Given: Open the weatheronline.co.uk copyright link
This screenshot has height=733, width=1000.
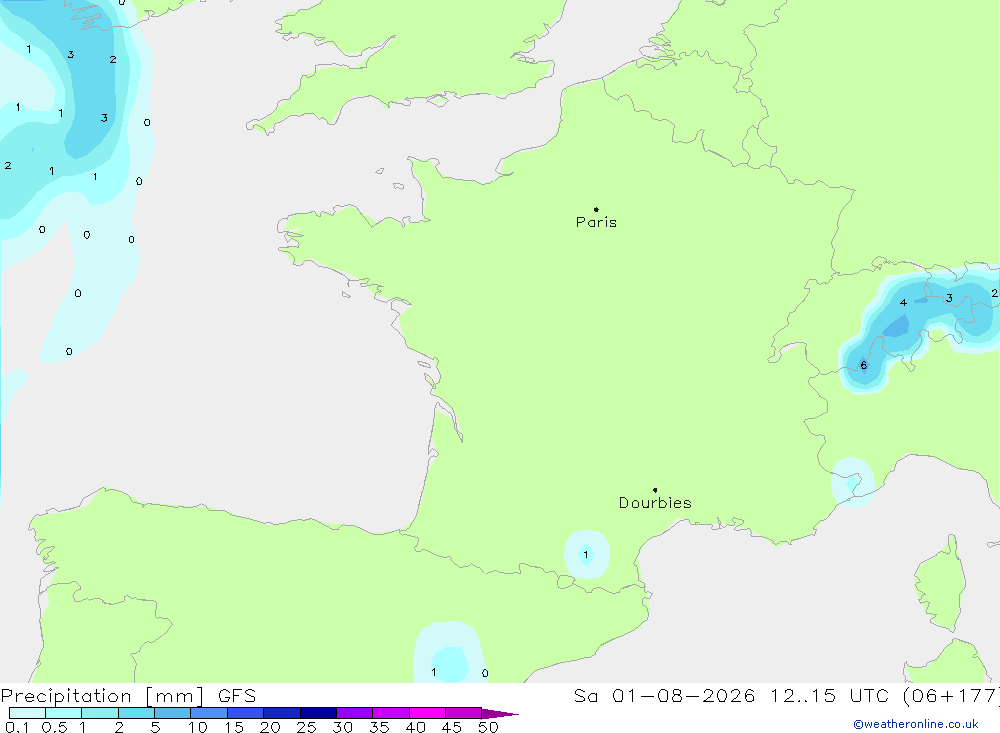Looking at the screenshot, I should (x=916, y=724).
